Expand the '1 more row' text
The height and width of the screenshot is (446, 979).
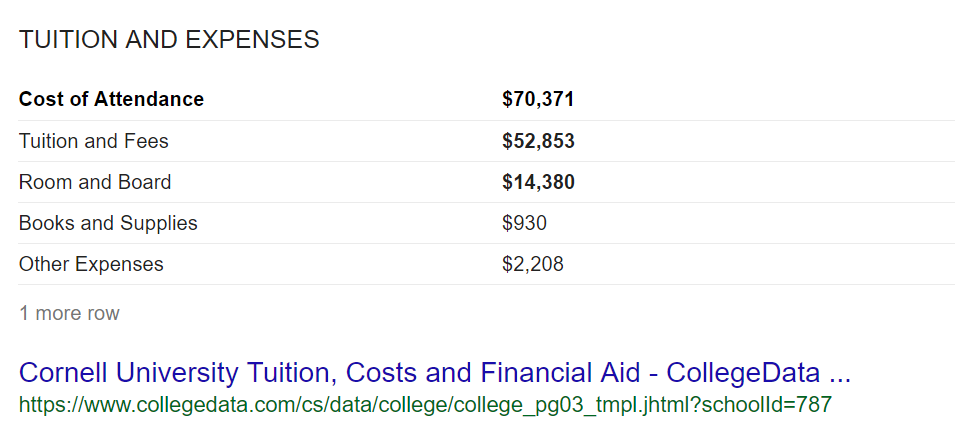[x=69, y=313]
